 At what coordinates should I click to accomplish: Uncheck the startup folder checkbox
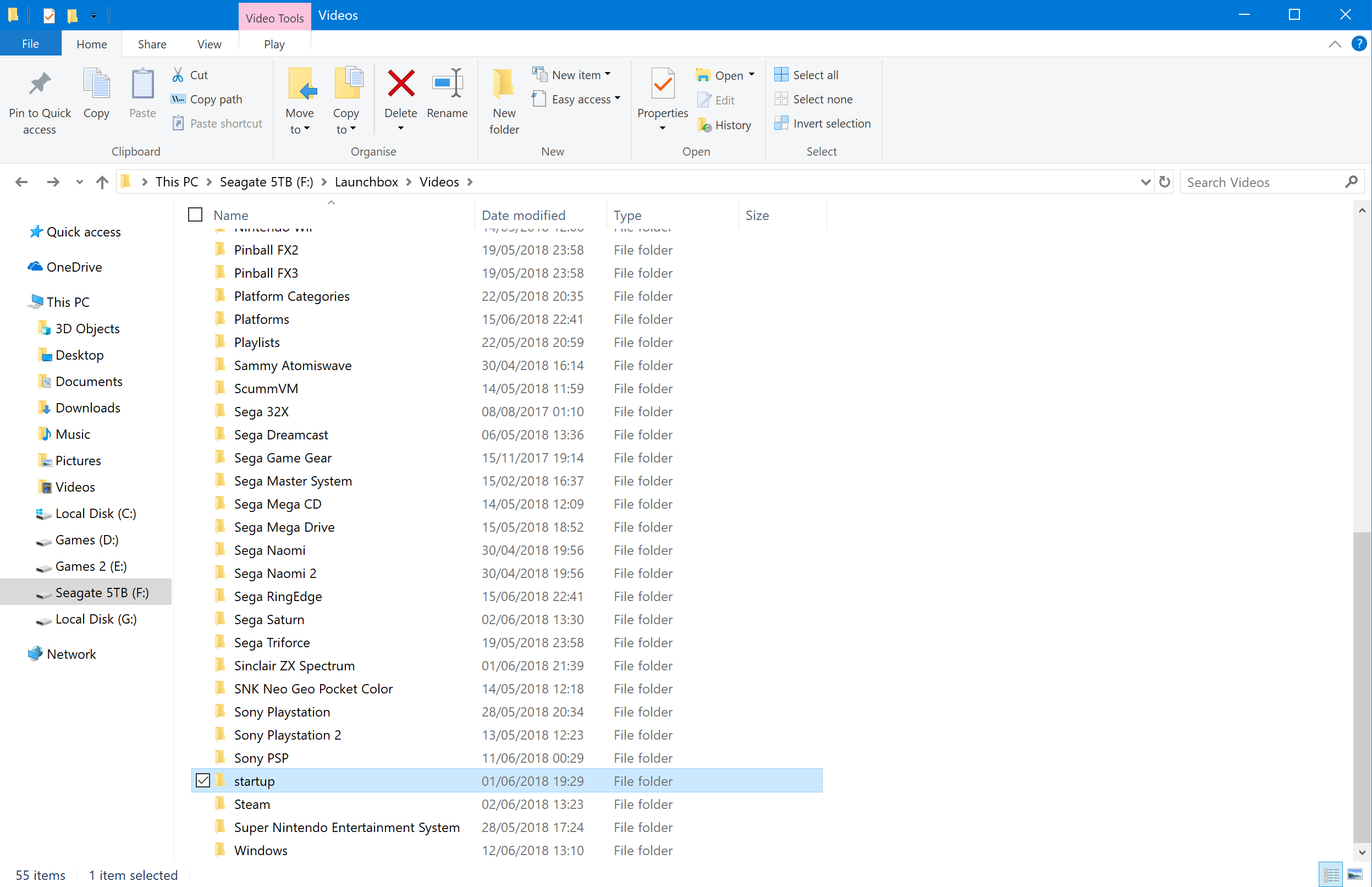coord(203,780)
